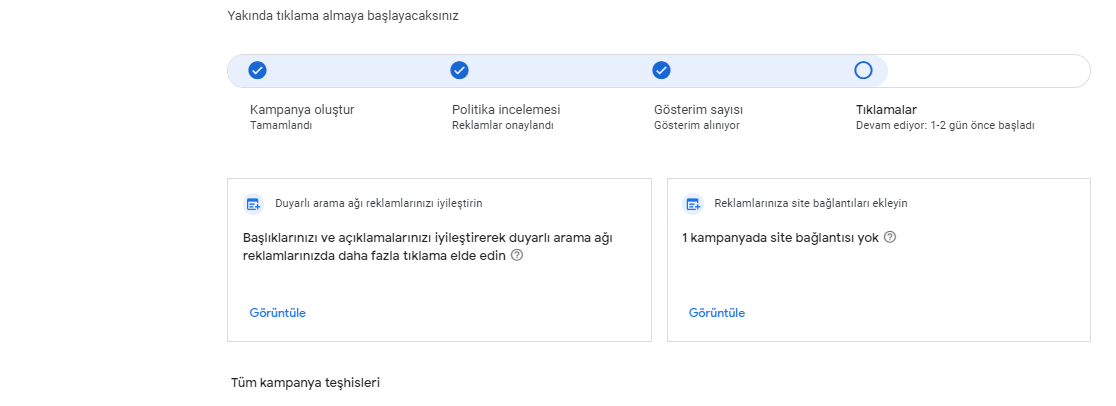1116x406 pixels.
Task: Click the ad icon on site bağlantıları card
Action: pyautogui.click(x=693, y=204)
